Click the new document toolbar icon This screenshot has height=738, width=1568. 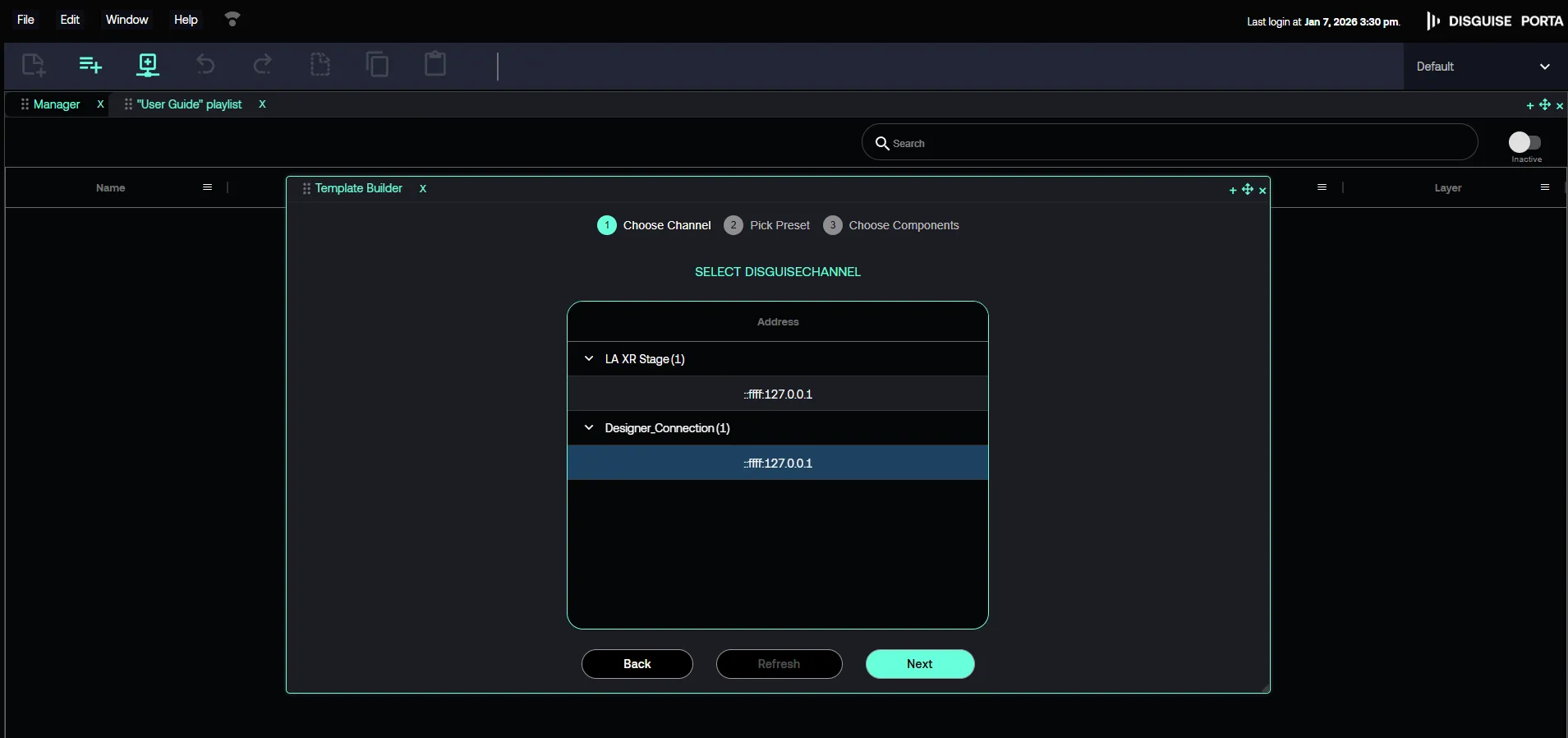34,65
